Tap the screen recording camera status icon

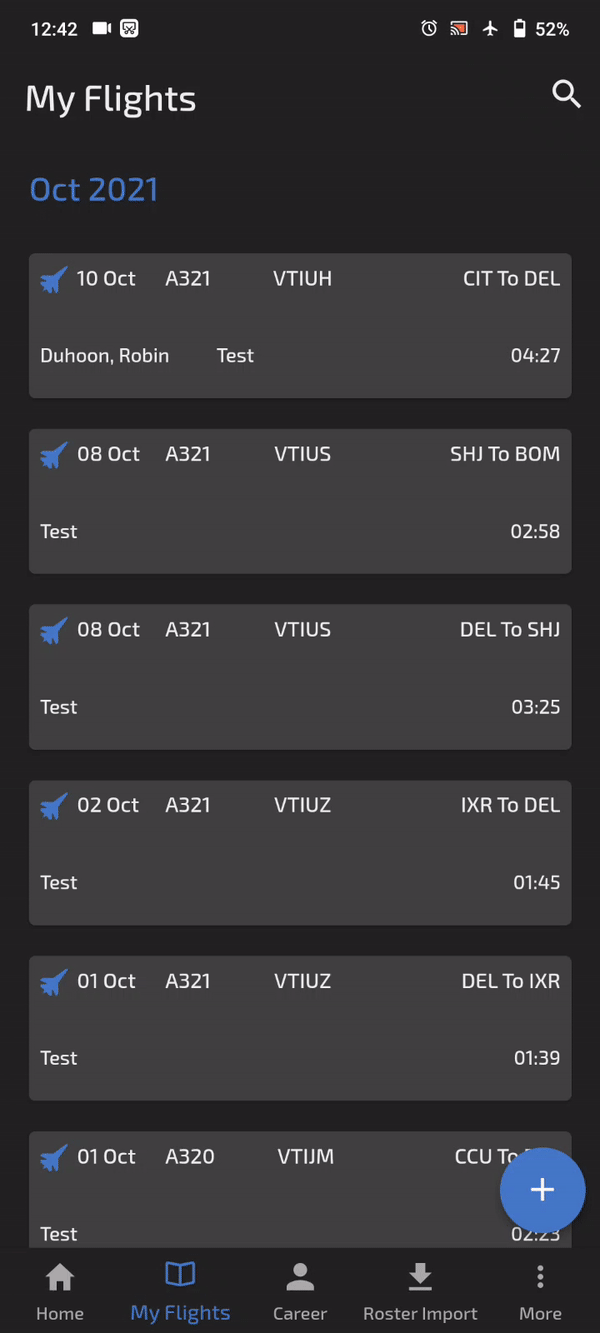102,29
